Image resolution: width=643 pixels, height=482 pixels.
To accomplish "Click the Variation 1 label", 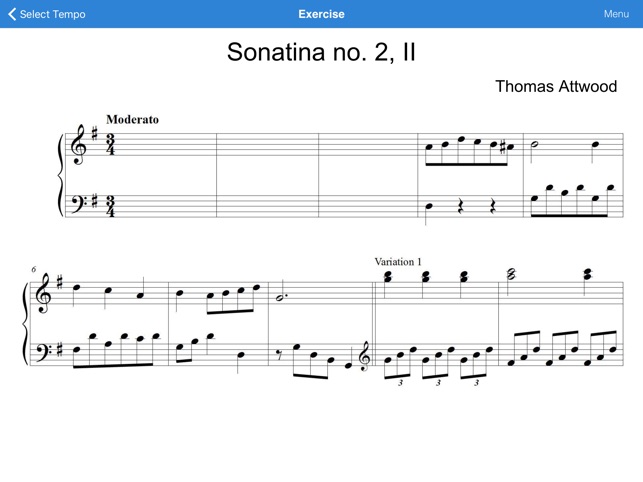I will (x=398, y=262).
